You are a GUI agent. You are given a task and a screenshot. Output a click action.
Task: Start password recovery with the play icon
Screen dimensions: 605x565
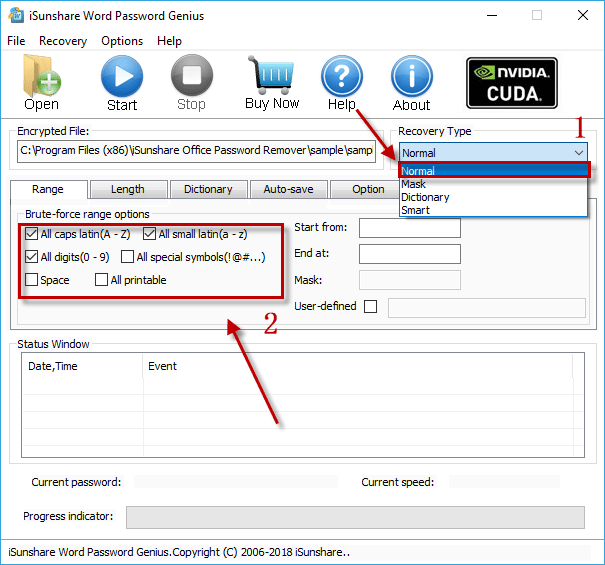[x=122, y=76]
